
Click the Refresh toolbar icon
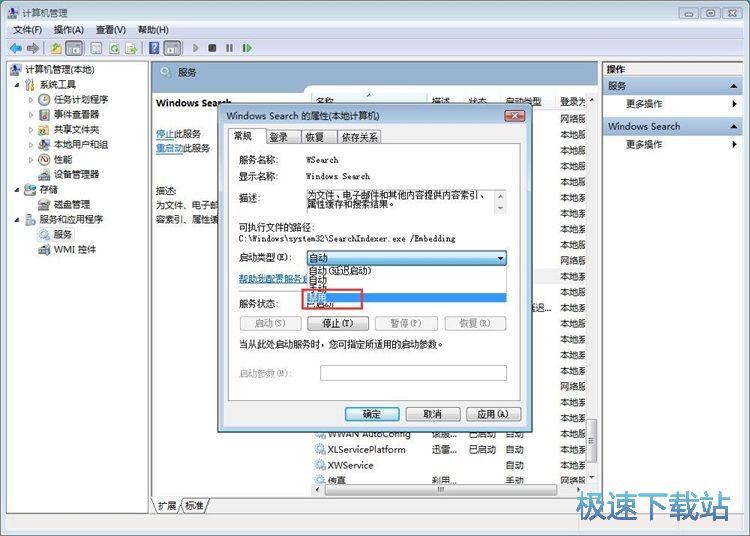(x=114, y=48)
